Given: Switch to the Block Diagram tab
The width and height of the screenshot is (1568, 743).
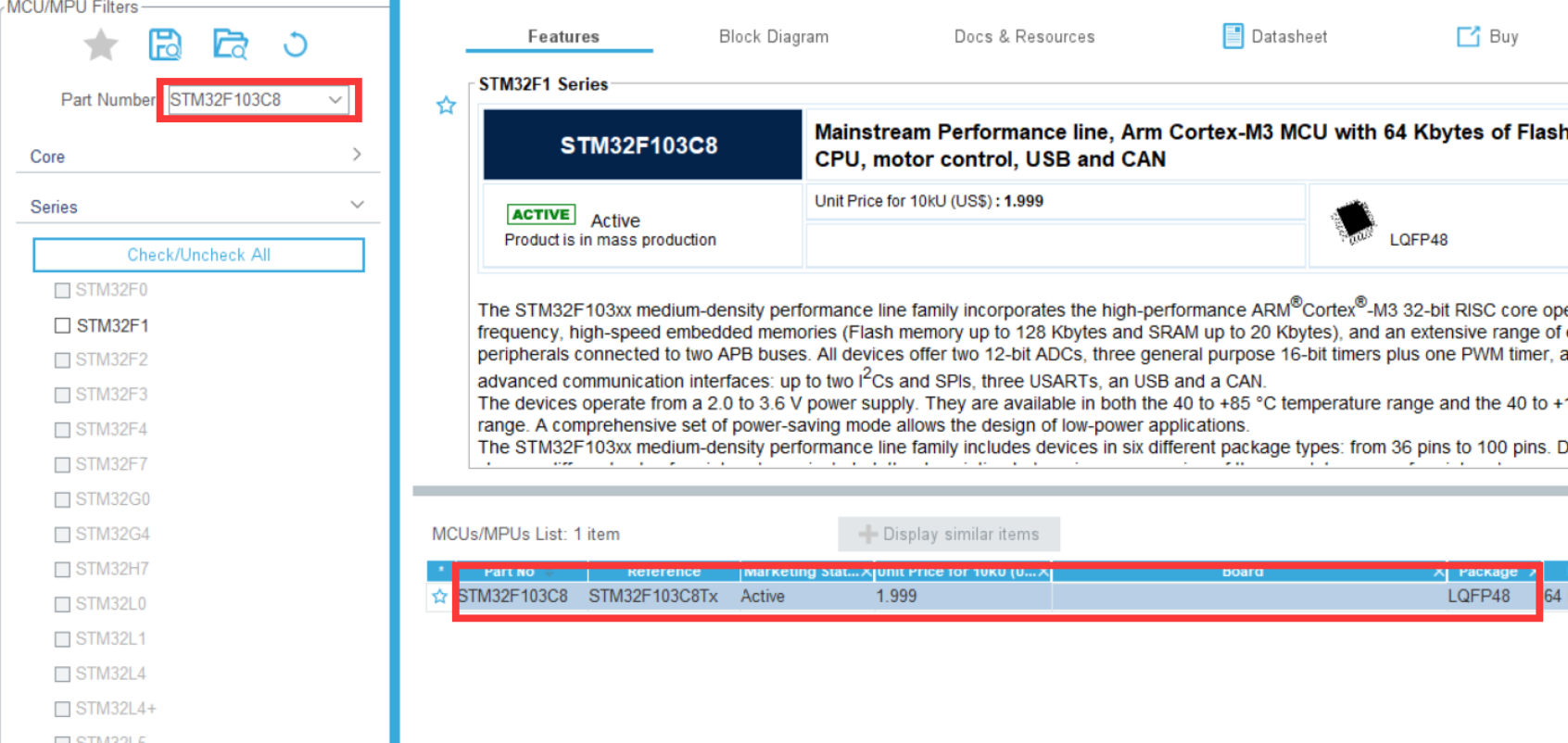Looking at the screenshot, I should [x=774, y=36].
